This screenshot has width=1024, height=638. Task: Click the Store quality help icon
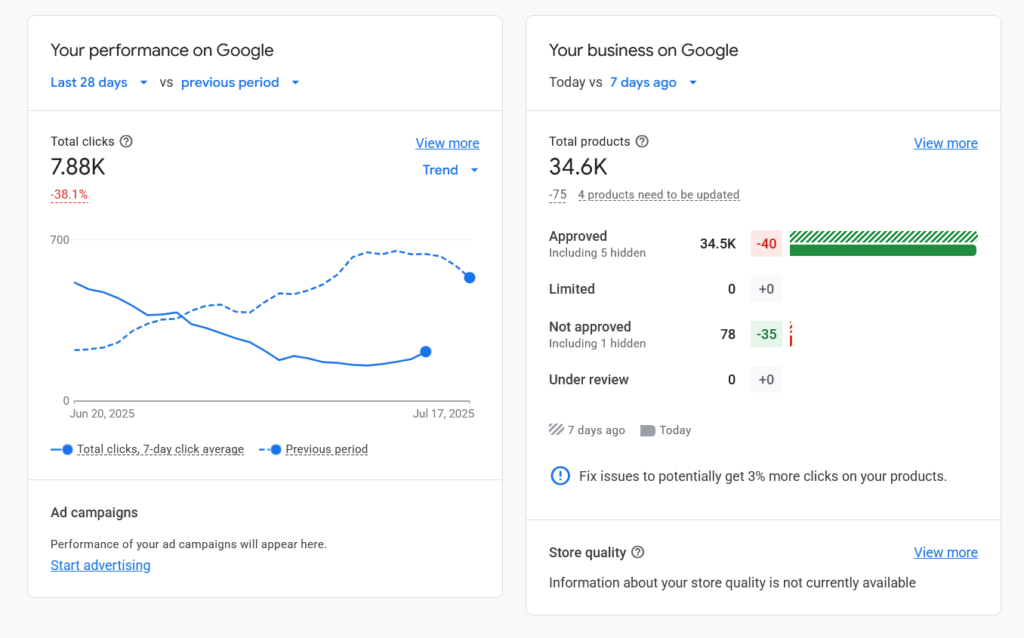pos(638,553)
